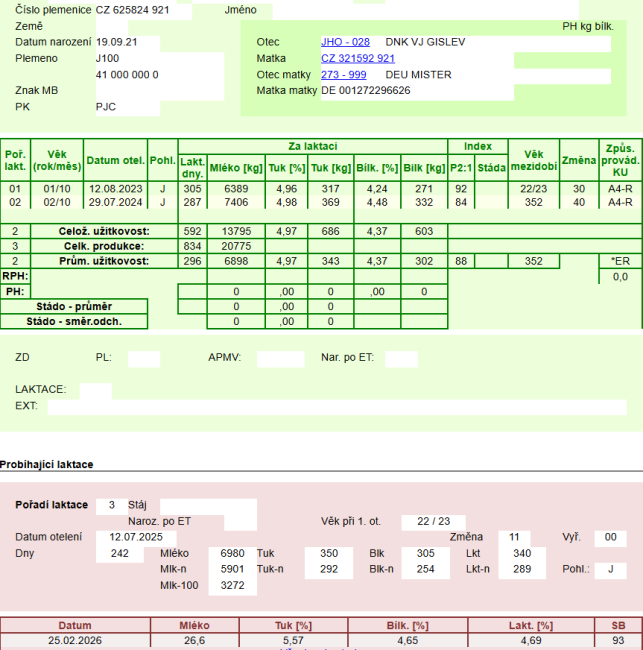
Task: Click the Věk při 1. ot. field
Action: [x=433, y=521]
